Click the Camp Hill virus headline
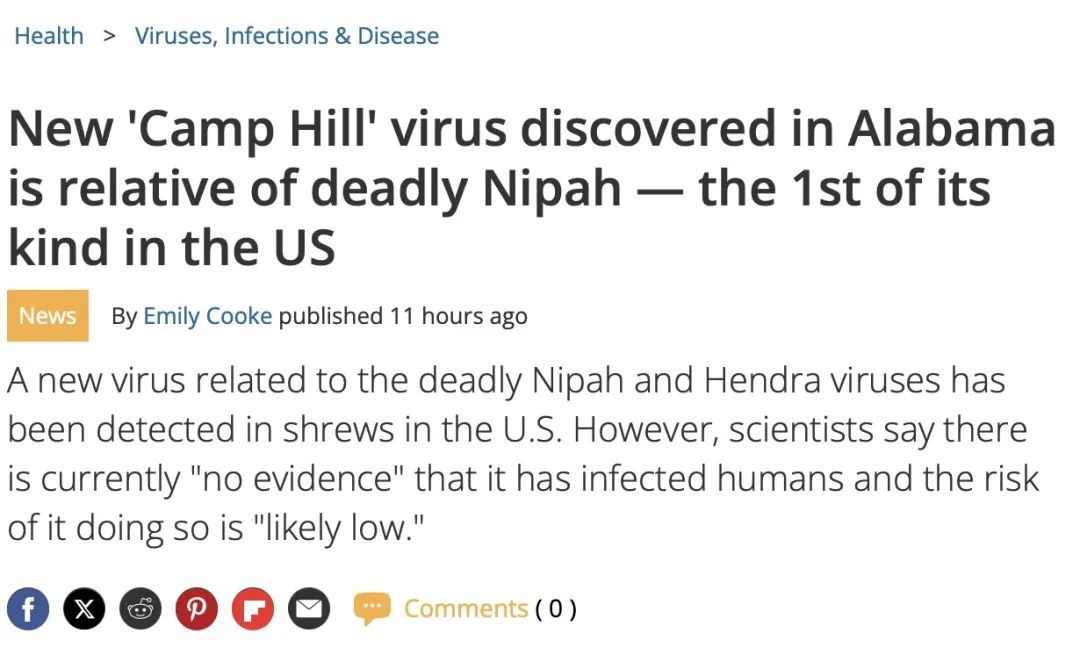The width and height of the screenshot is (1080, 655). (x=530, y=188)
